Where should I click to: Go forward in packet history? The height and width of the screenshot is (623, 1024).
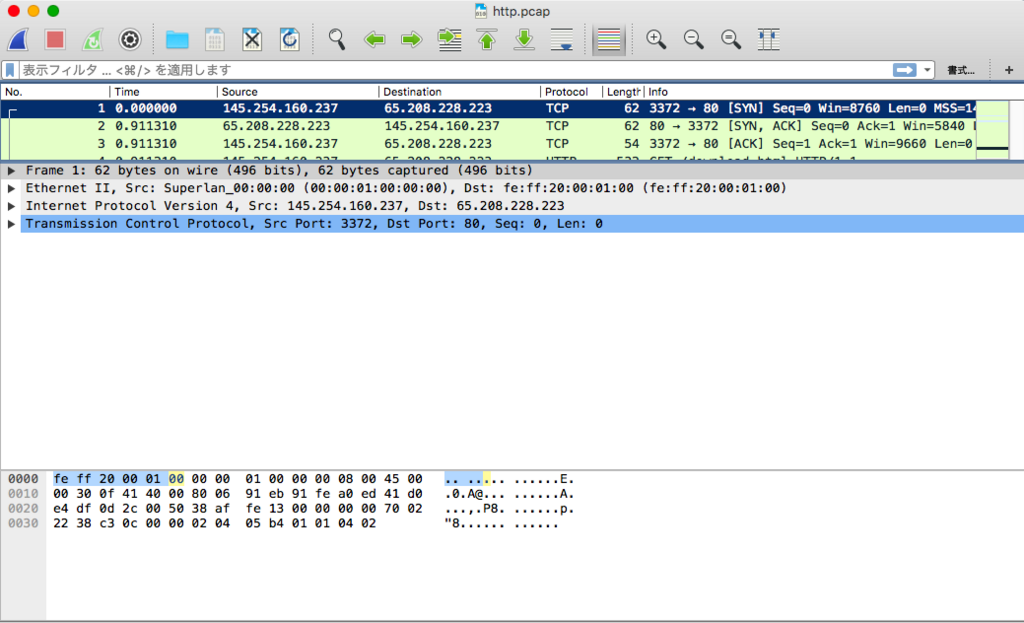[x=411, y=40]
